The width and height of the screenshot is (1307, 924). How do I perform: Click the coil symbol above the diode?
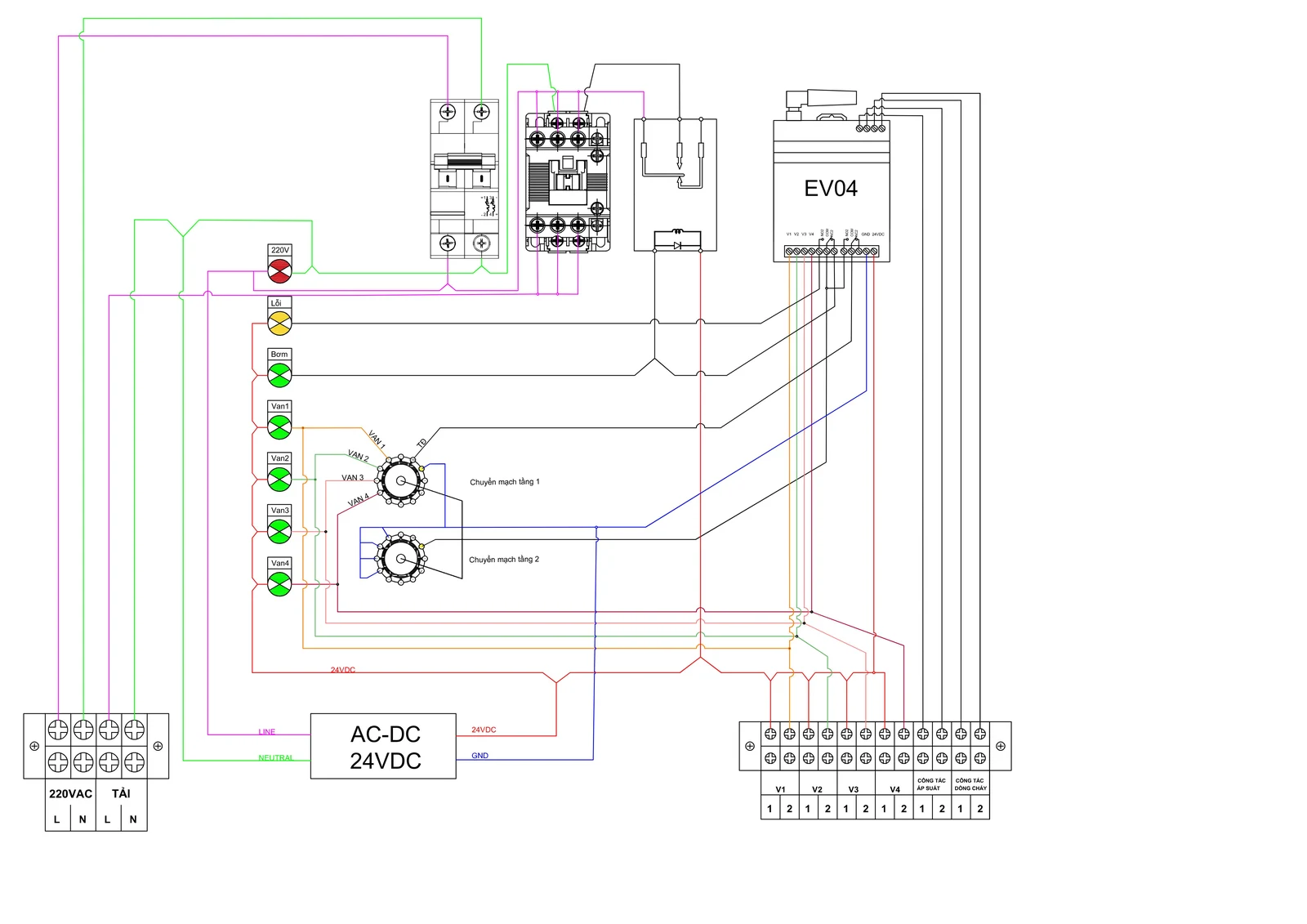point(677,231)
